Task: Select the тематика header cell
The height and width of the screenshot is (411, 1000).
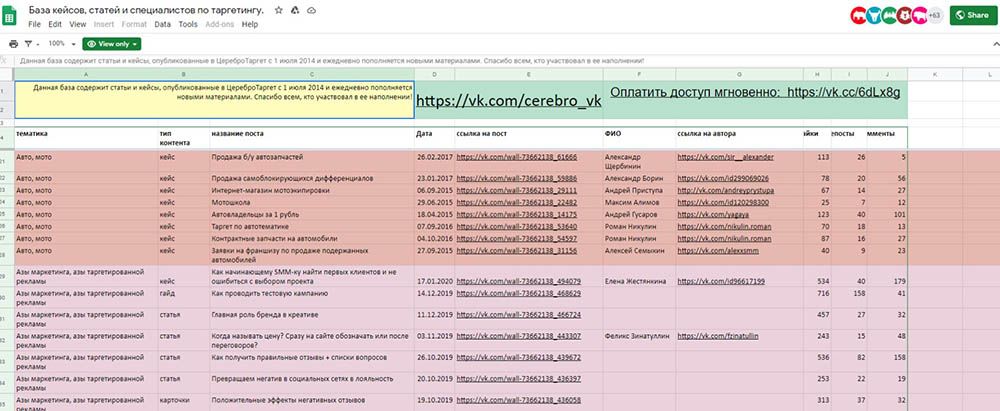Action: [86, 138]
